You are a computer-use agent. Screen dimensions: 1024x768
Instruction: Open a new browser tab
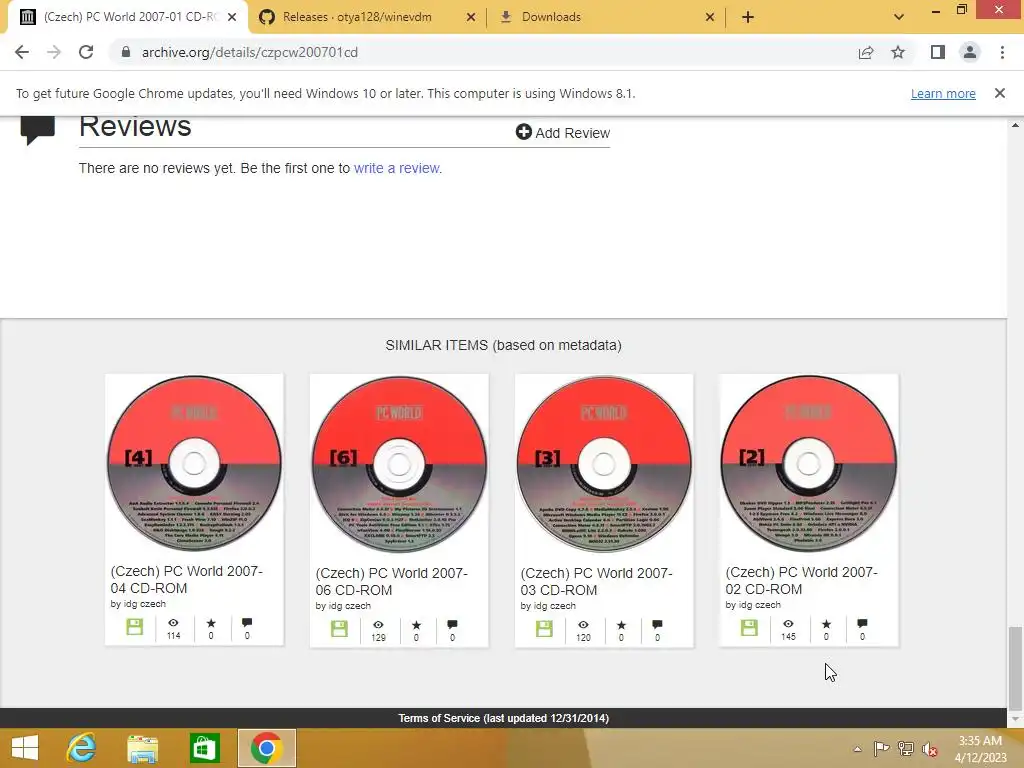tap(748, 17)
